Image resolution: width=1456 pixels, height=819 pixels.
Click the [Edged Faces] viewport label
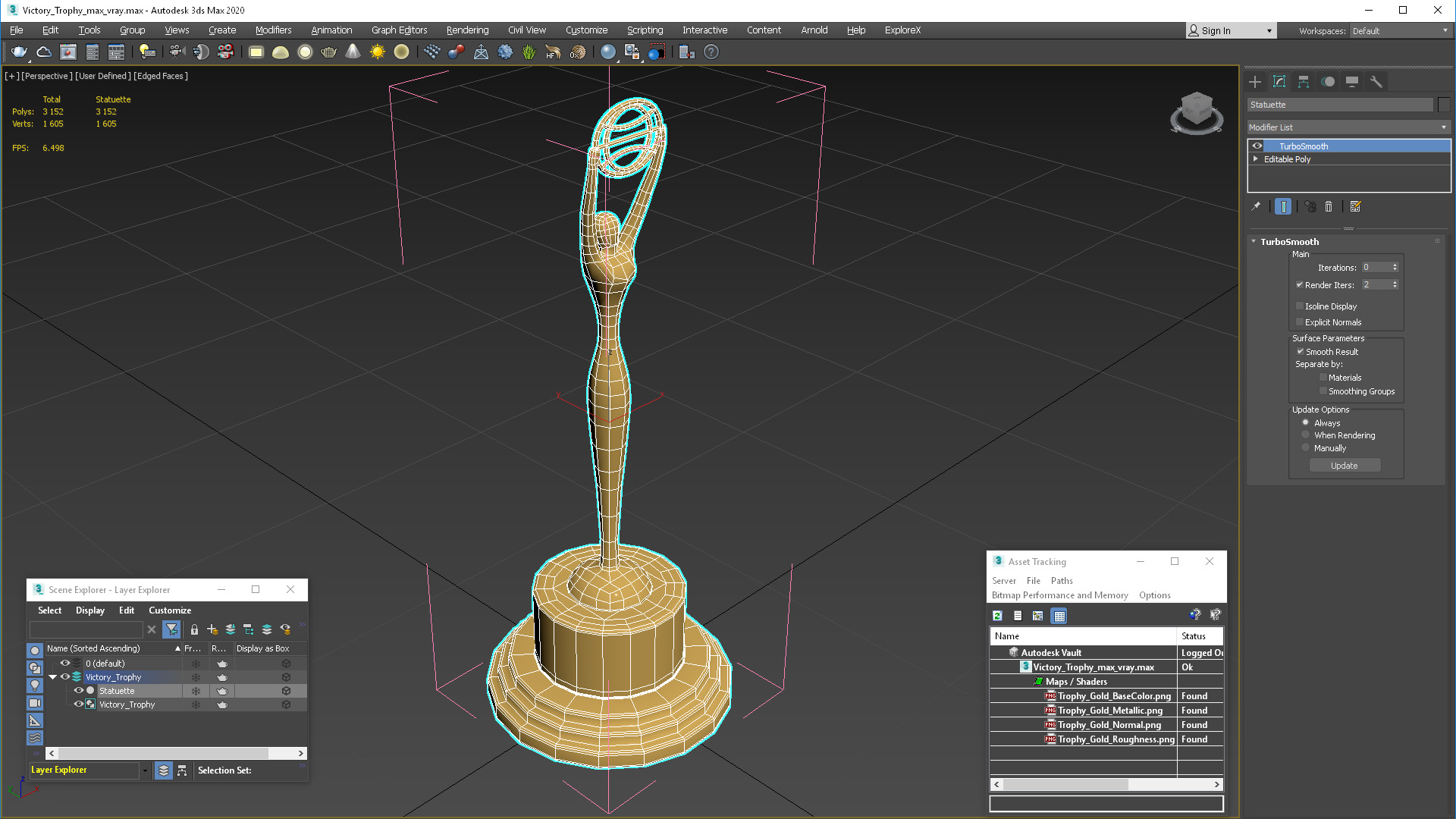tap(161, 76)
